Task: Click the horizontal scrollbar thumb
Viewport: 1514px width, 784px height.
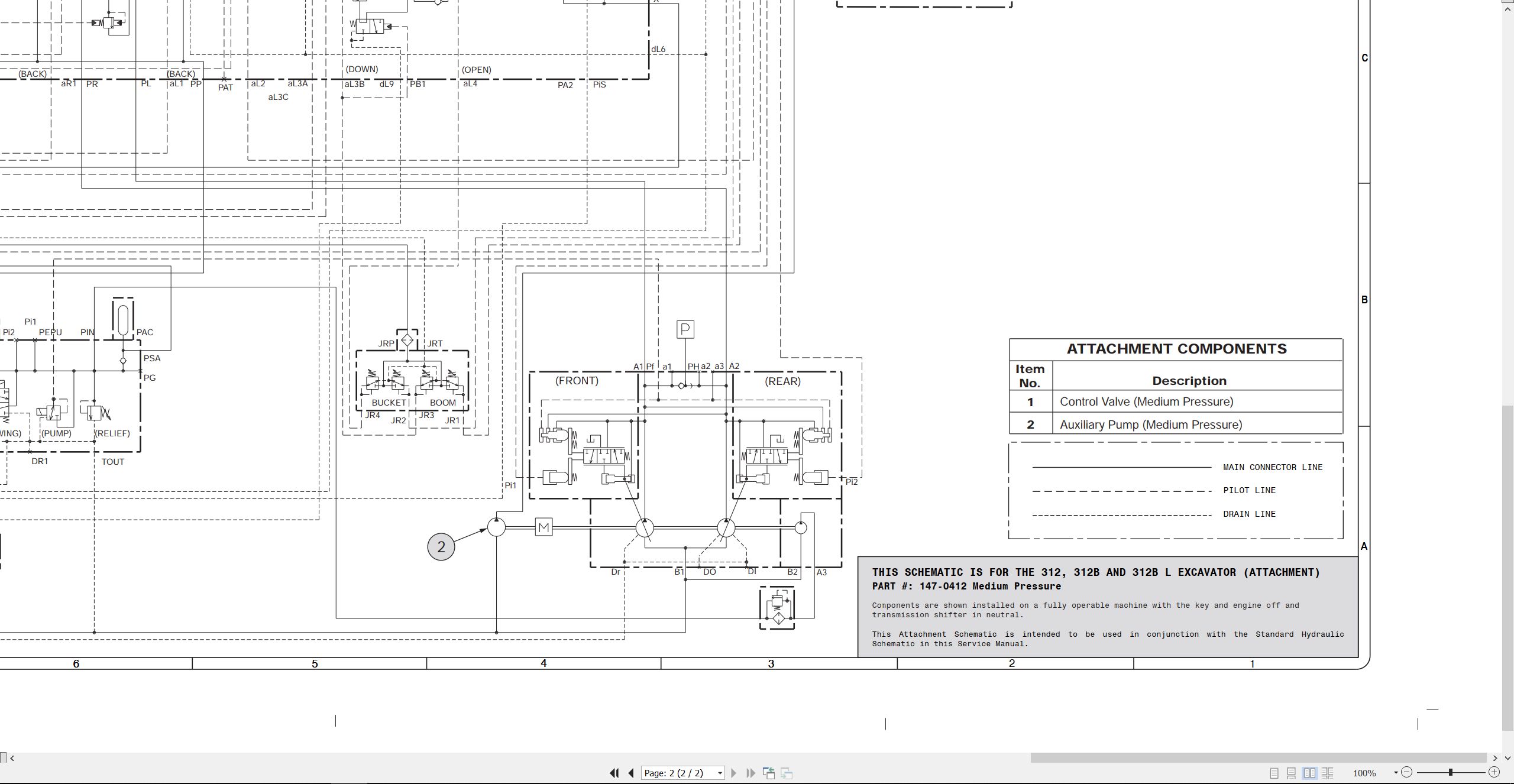Action: 1259,758
